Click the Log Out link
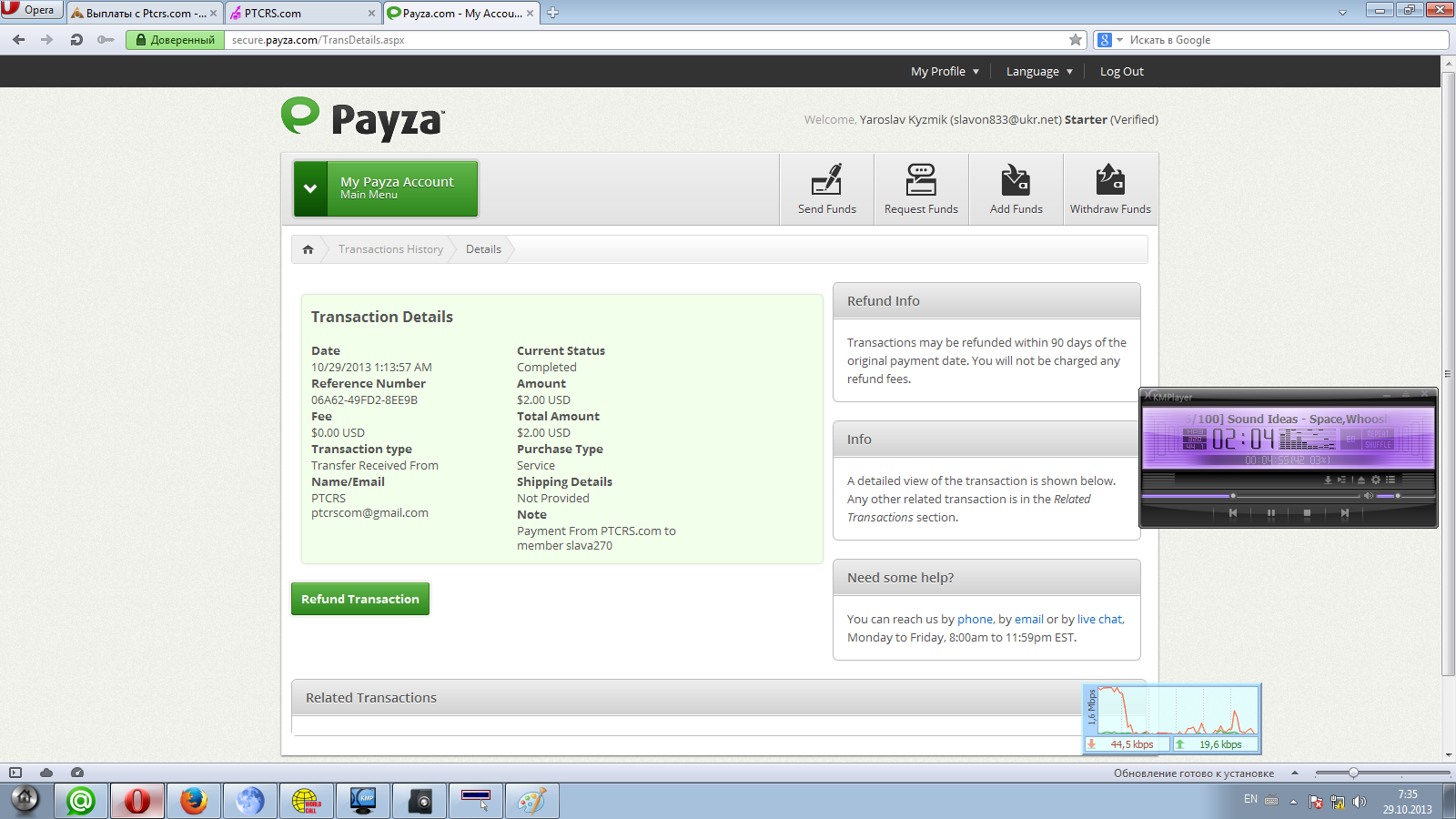The width and height of the screenshot is (1456, 819). 1121,72
